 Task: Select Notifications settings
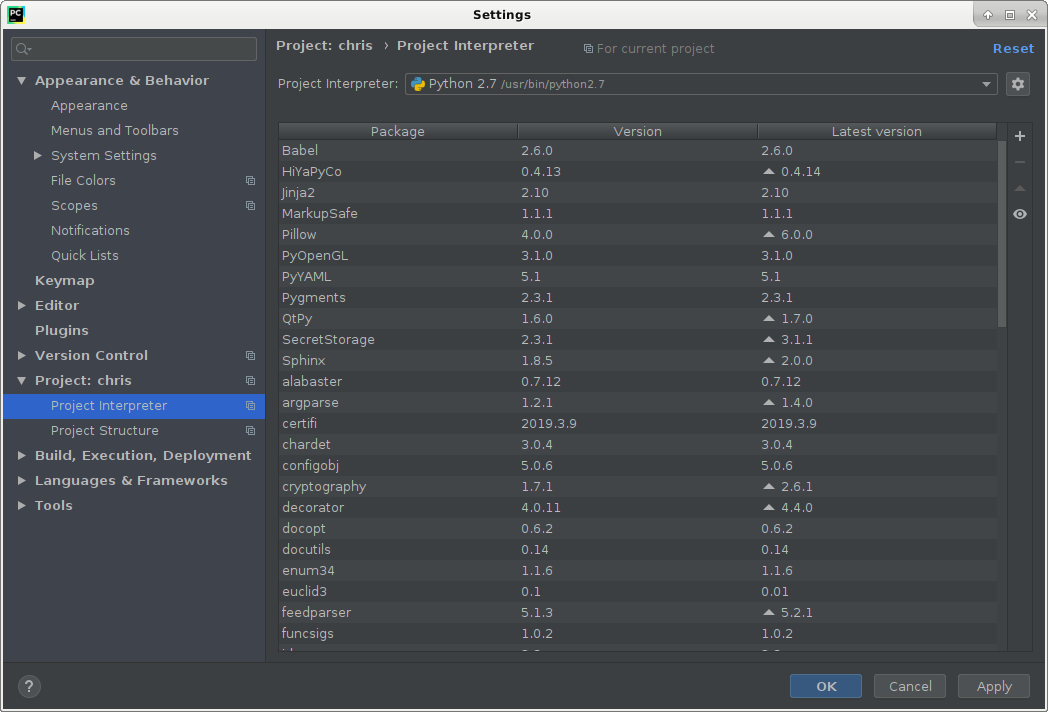[x=90, y=231]
